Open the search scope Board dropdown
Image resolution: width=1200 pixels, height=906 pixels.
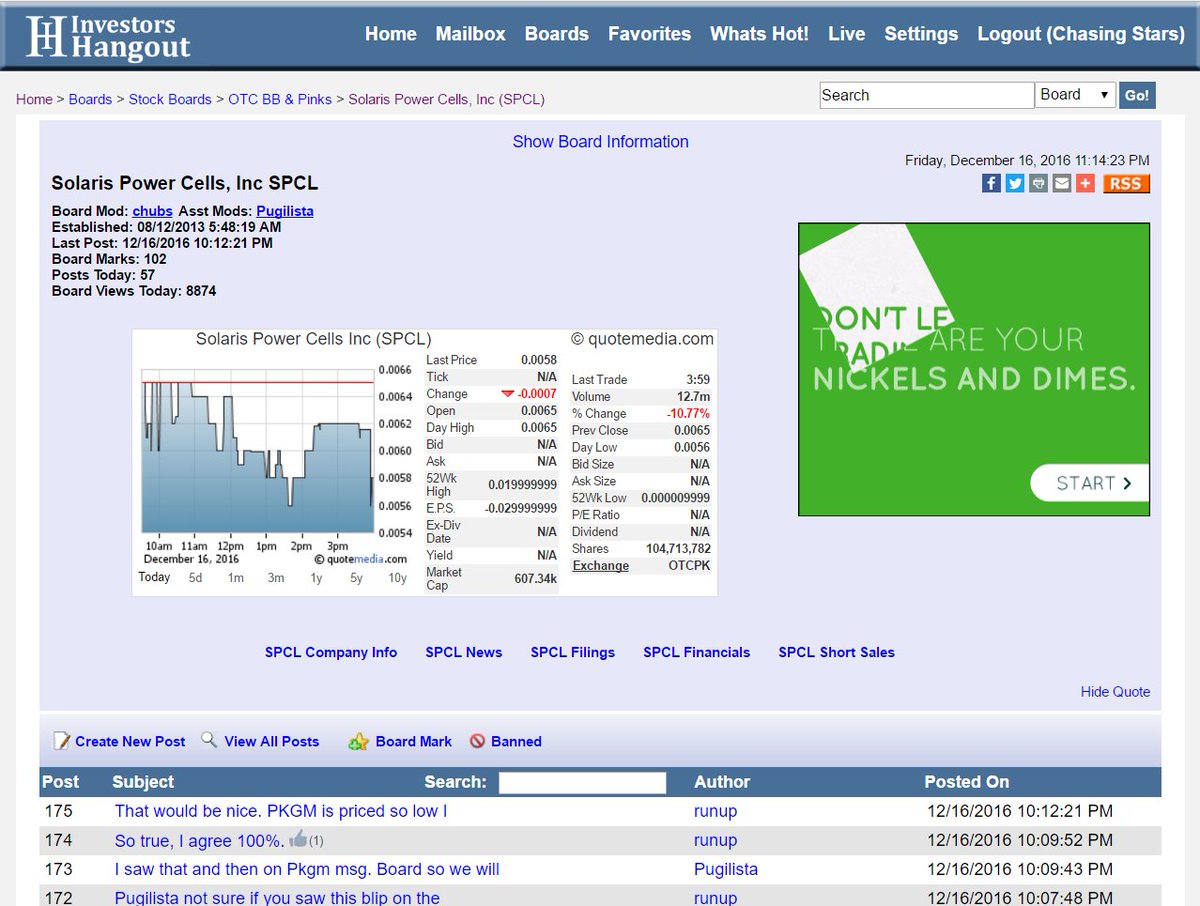pyautogui.click(x=1076, y=95)
